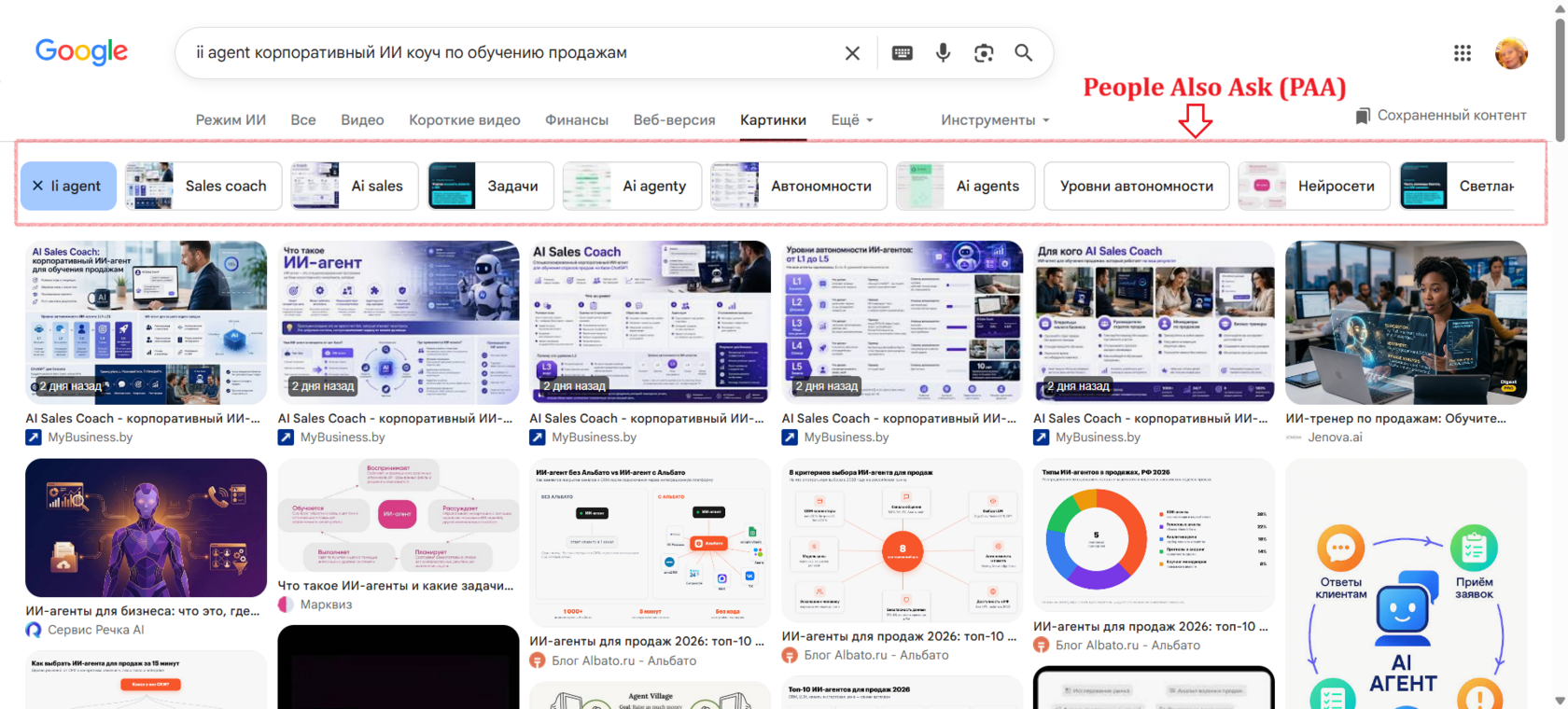Screen dimensions: 1568x709
Task: Click the Jenova.ai source link
Action: [1335, 438]
